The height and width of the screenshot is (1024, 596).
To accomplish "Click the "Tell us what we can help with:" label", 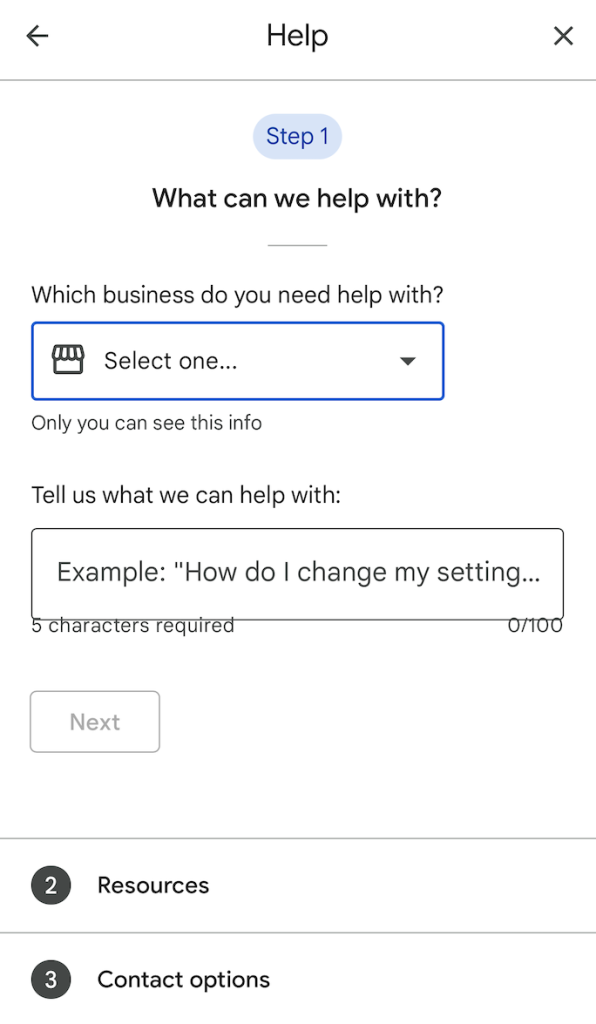I will 186,495.
